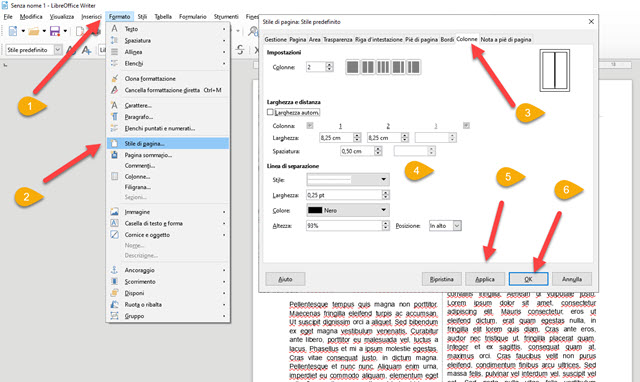This screenshot has width=640, height=382.
Task: Select the narrow-left wide-right columns preset
Action: pyautogui.click(x=413, y=67)
